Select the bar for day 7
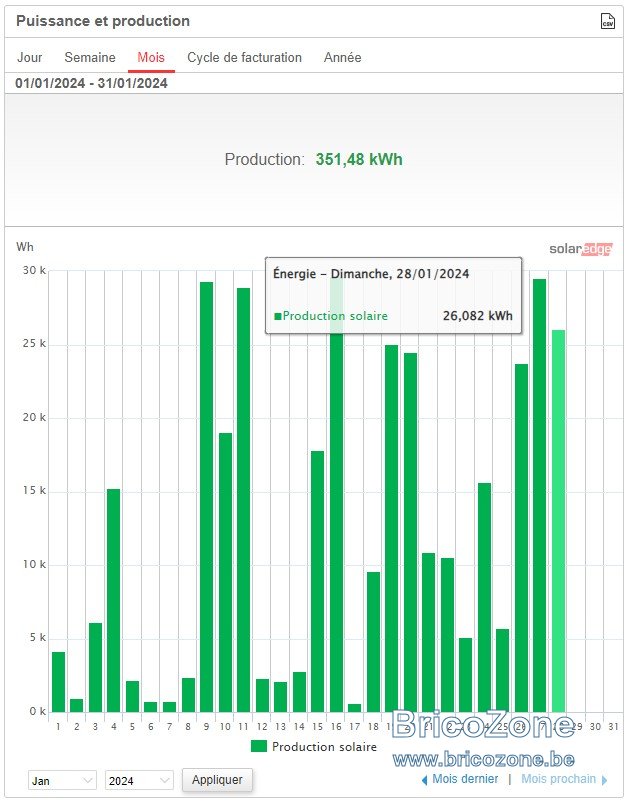Image resolution: width=628 pixels, height=803 pixels. click(170, 707)
